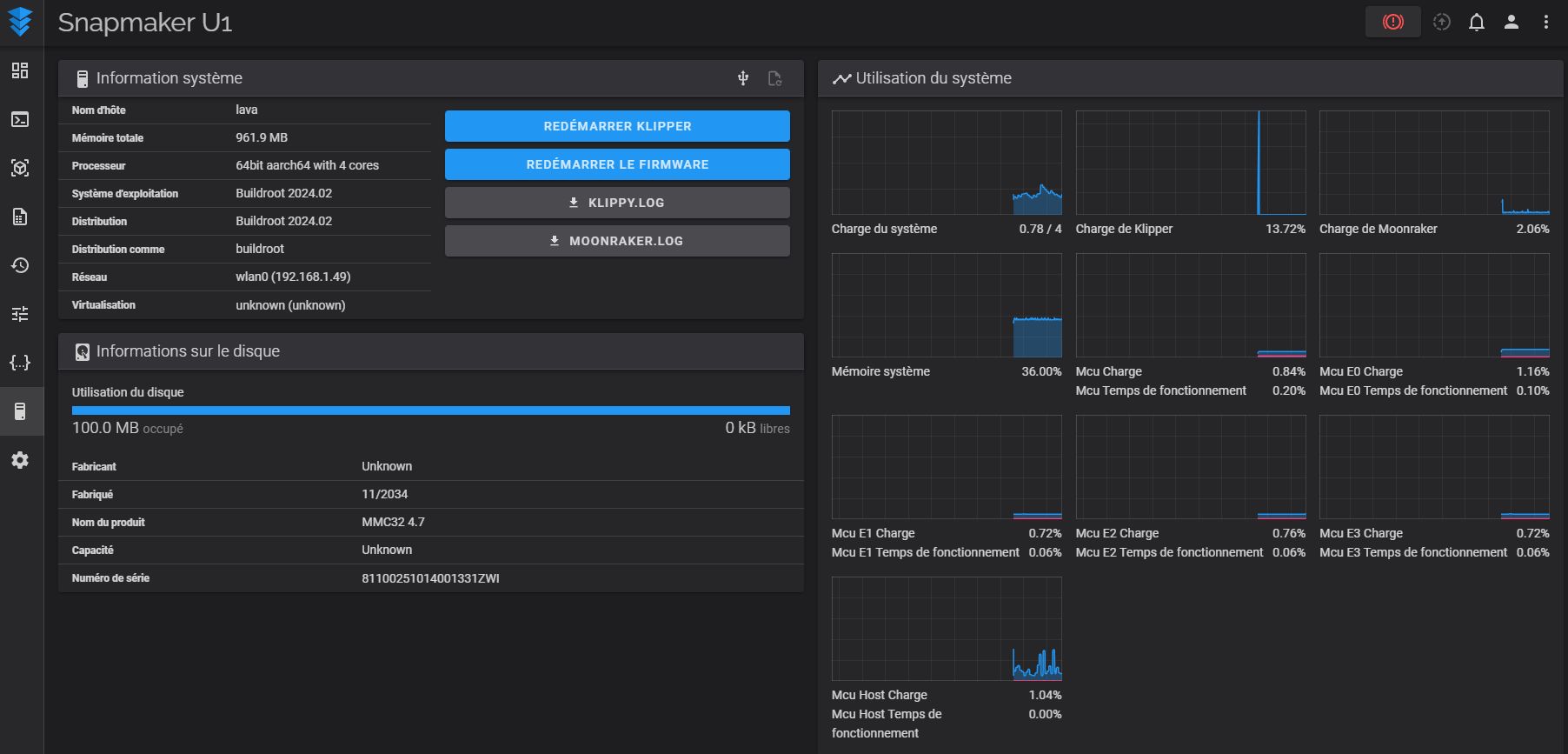Open Configuration curly-braces icon in sidebar
This screenshot has height=754, width=1568.
[20, 363]
